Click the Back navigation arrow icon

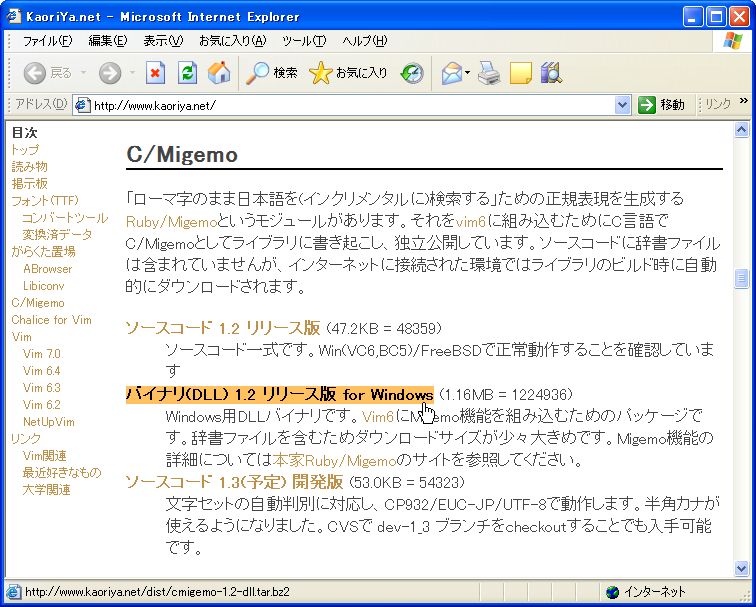tap(35, 73)
